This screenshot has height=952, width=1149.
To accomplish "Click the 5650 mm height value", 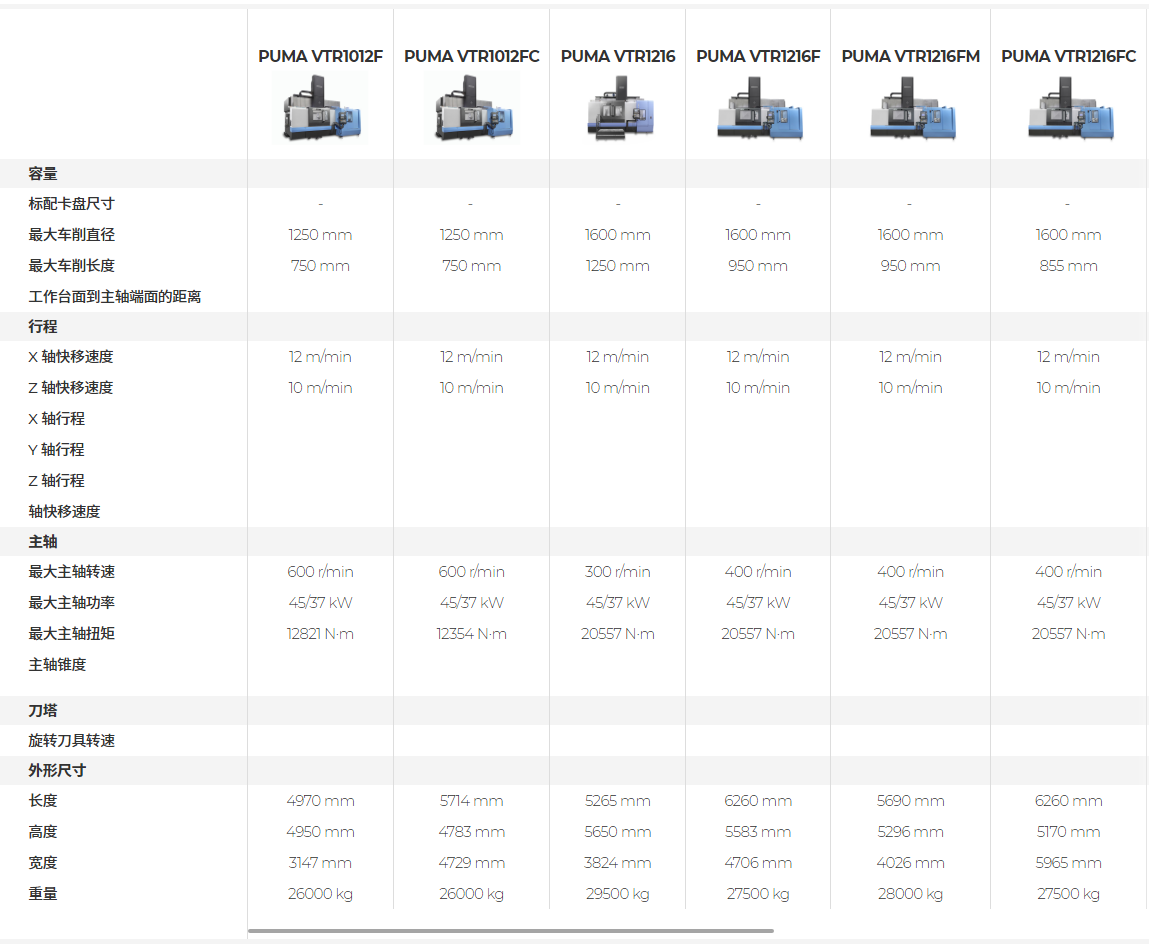I will (618, 832).
